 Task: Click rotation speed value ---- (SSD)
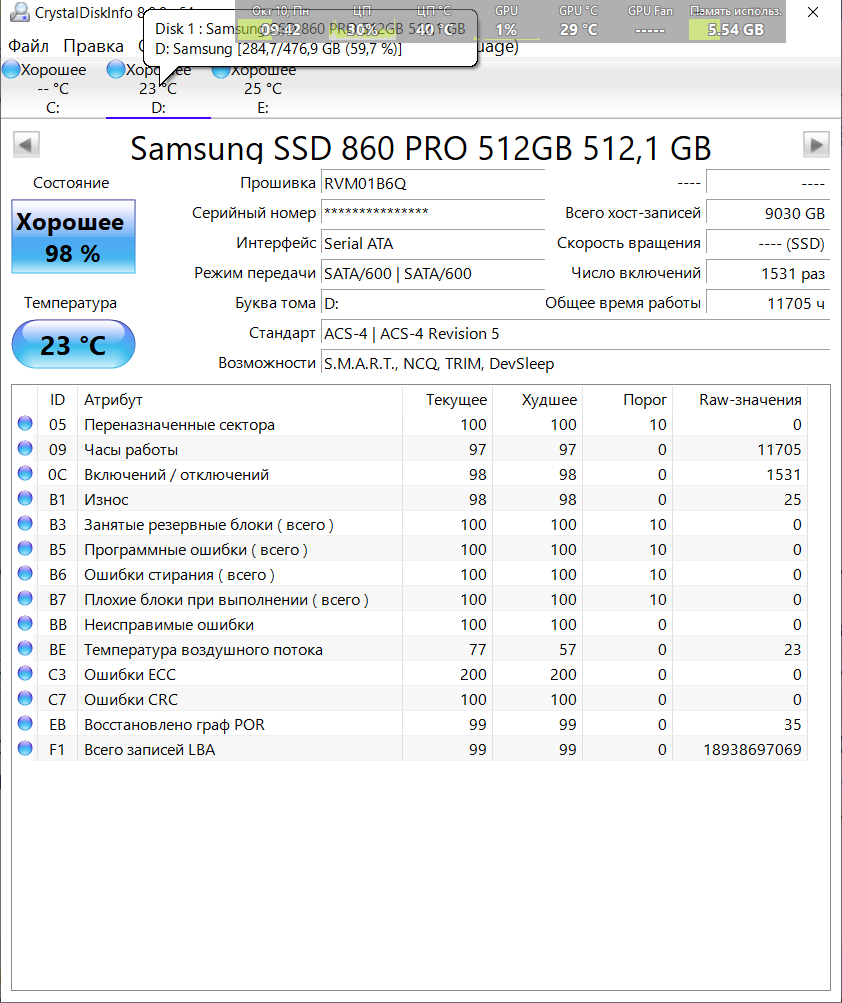click(x=768, y=243)
